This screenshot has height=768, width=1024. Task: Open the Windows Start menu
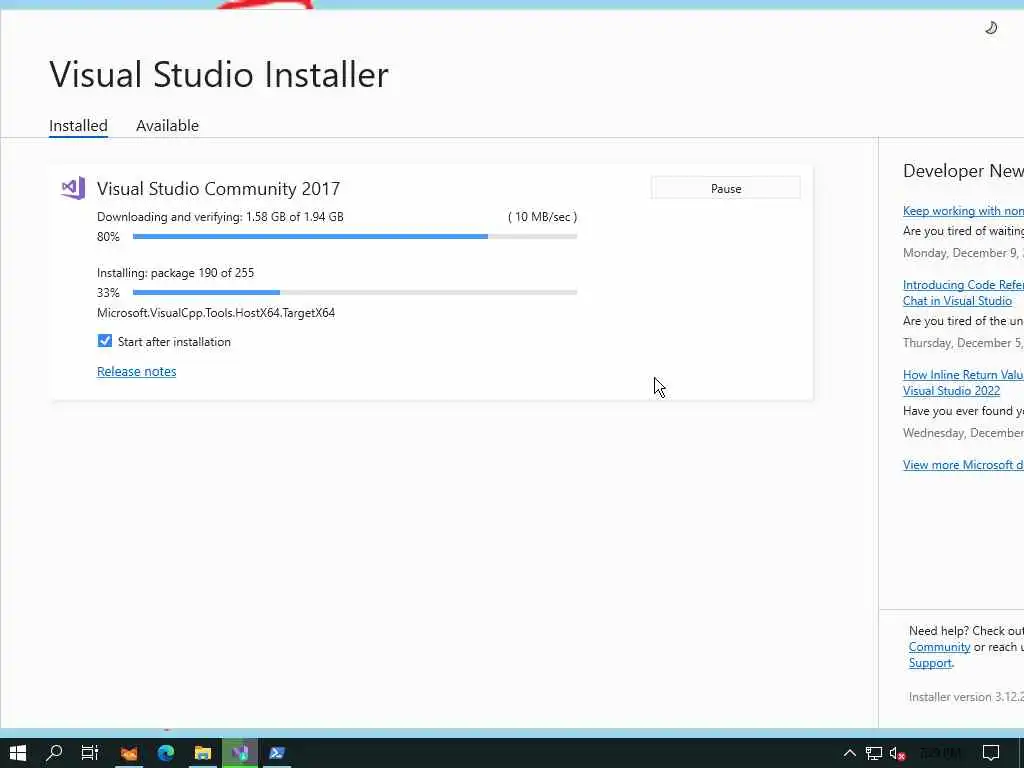point(18,753)
